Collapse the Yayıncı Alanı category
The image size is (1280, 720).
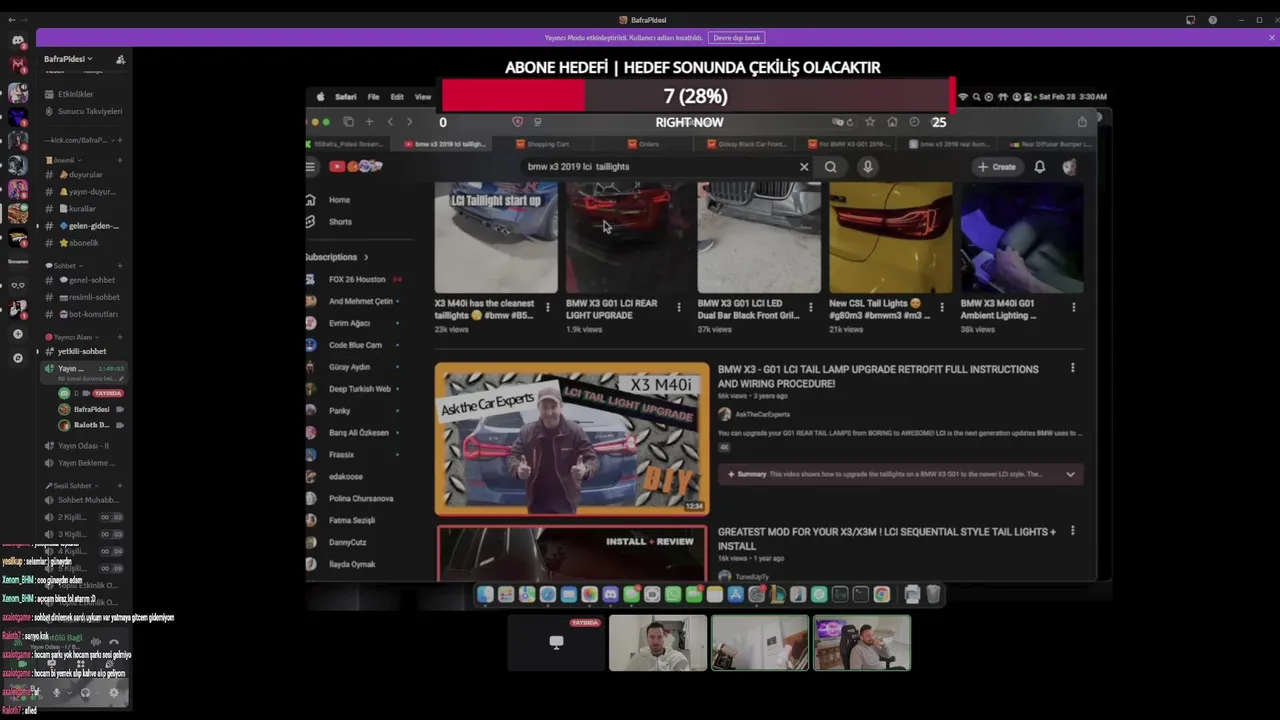[x=73, y=337]
